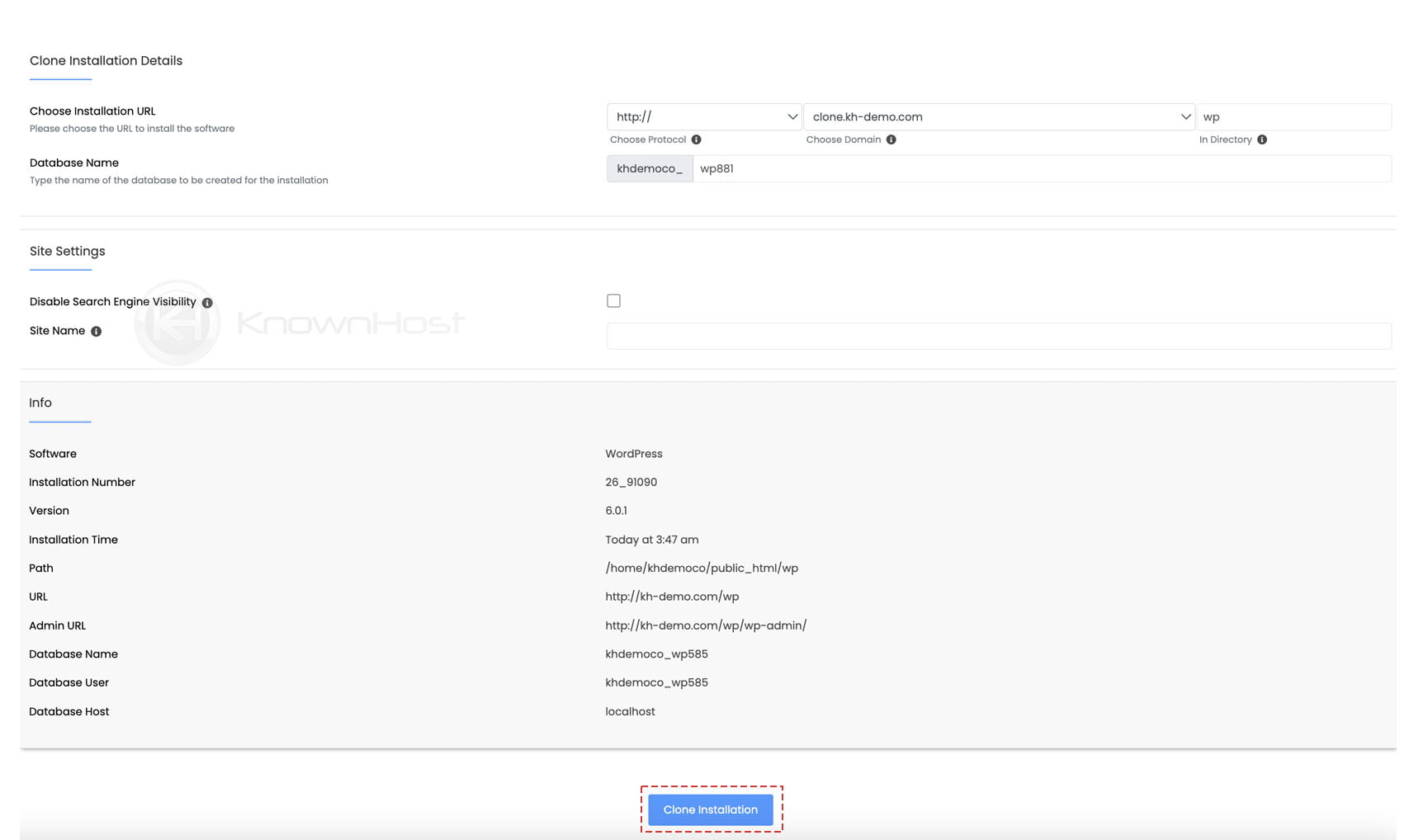Enable the Disable Search Engine Visibility checkbox
The width and height of the screenshot is (1414, 840).
(613, 300)
